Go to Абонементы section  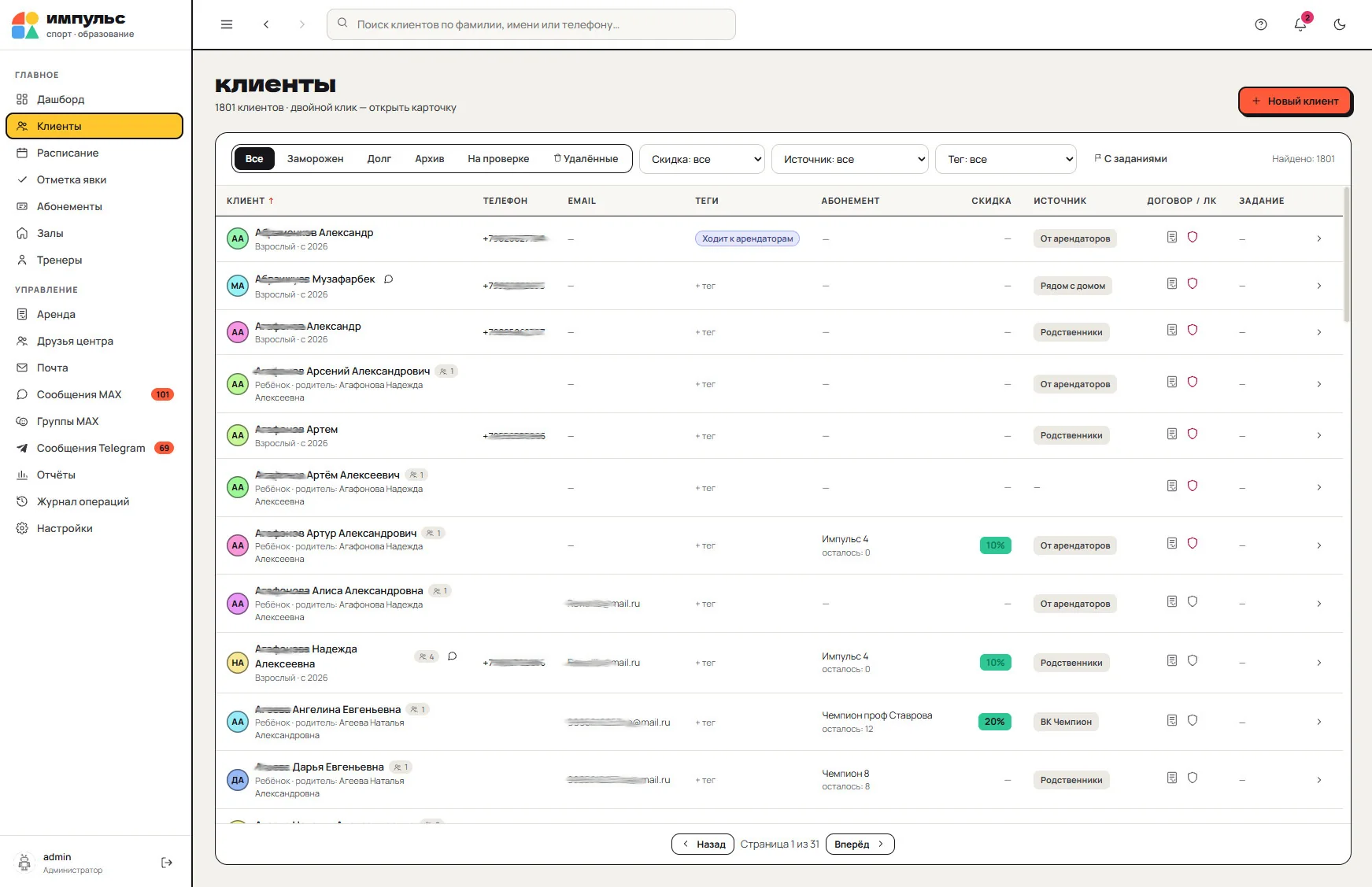click(94, 206)
